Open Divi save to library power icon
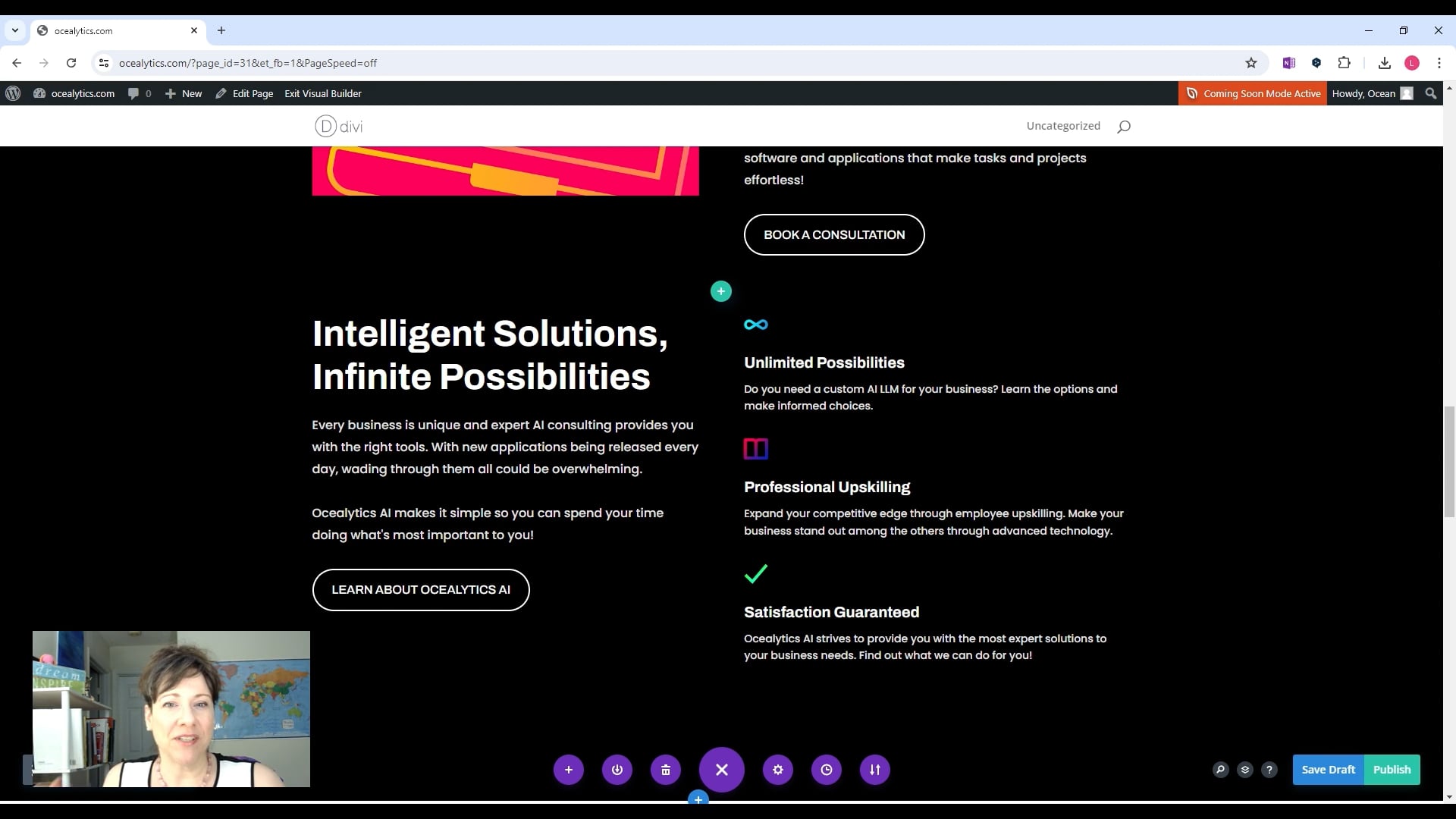This screenshot has width=1456, height=819. (617, 770)
